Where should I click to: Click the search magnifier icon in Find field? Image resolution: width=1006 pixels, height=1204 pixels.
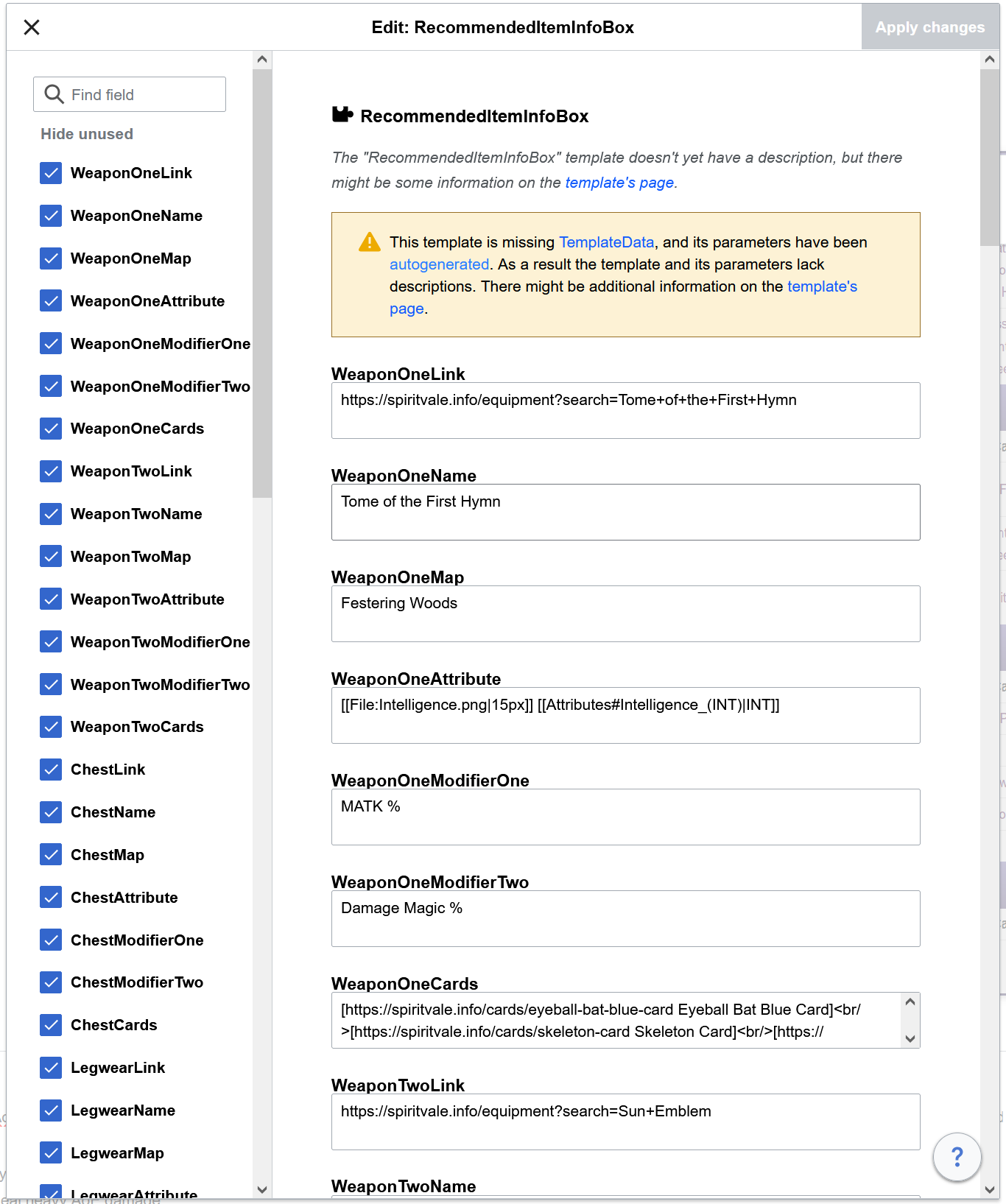tap(54, 94)
